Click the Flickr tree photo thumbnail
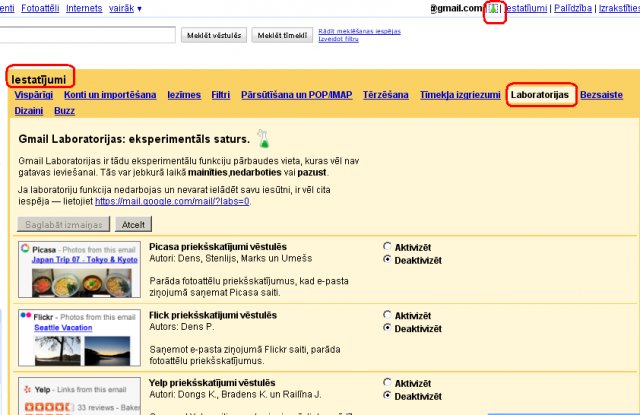Viewport: 640px width, 415px height. tap(58, 350)
